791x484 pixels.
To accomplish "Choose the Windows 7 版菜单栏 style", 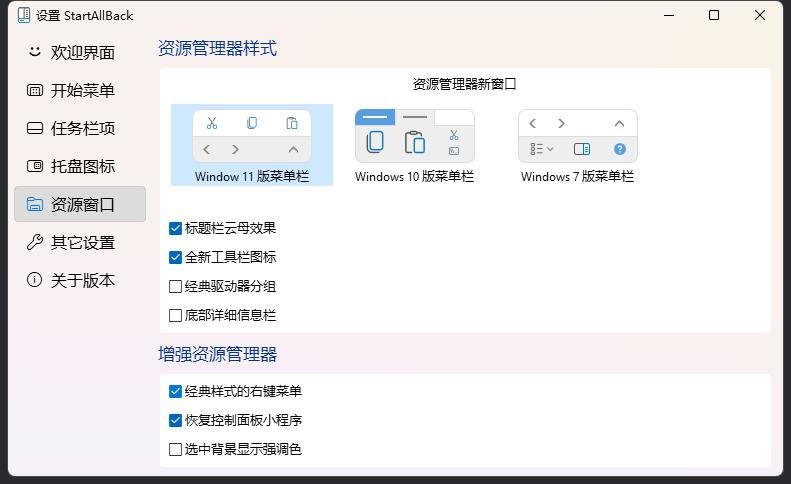I will 578,145.
